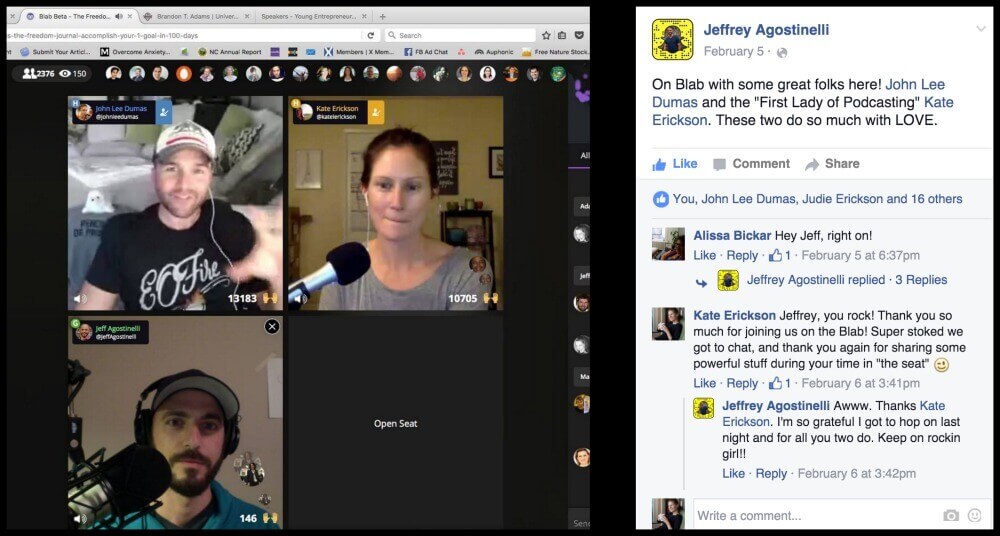Reply to Kate Erickson's comment
Image resolution: width=1000 pixels, height=536 pixels.
click(x=742, y=383)
